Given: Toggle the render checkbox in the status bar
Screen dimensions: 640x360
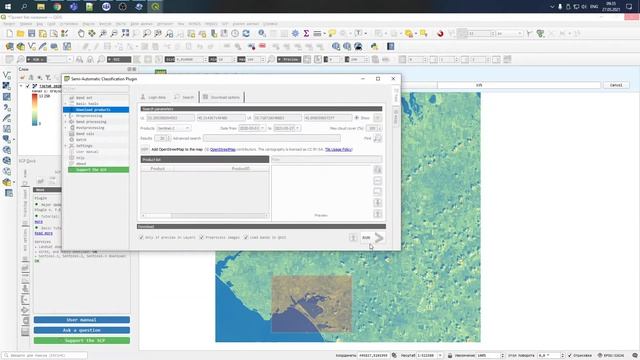Looking at the screenshot, I should 570,356.
